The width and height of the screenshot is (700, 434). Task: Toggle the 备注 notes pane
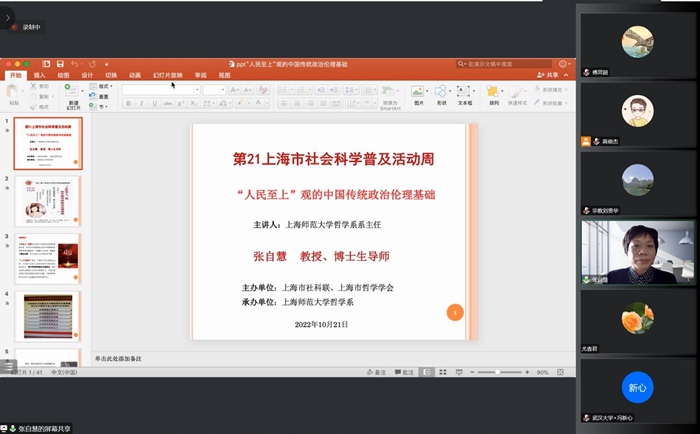375,372
